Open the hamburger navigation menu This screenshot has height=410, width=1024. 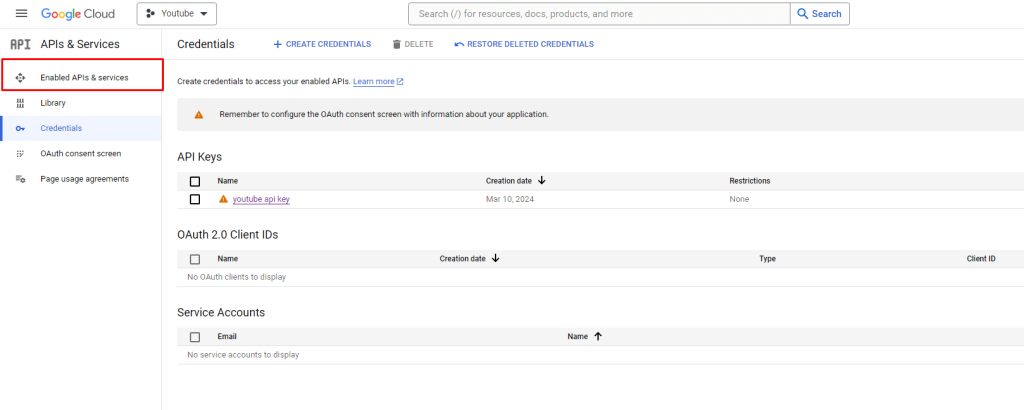pyautogui.click(x=22, y=14)
